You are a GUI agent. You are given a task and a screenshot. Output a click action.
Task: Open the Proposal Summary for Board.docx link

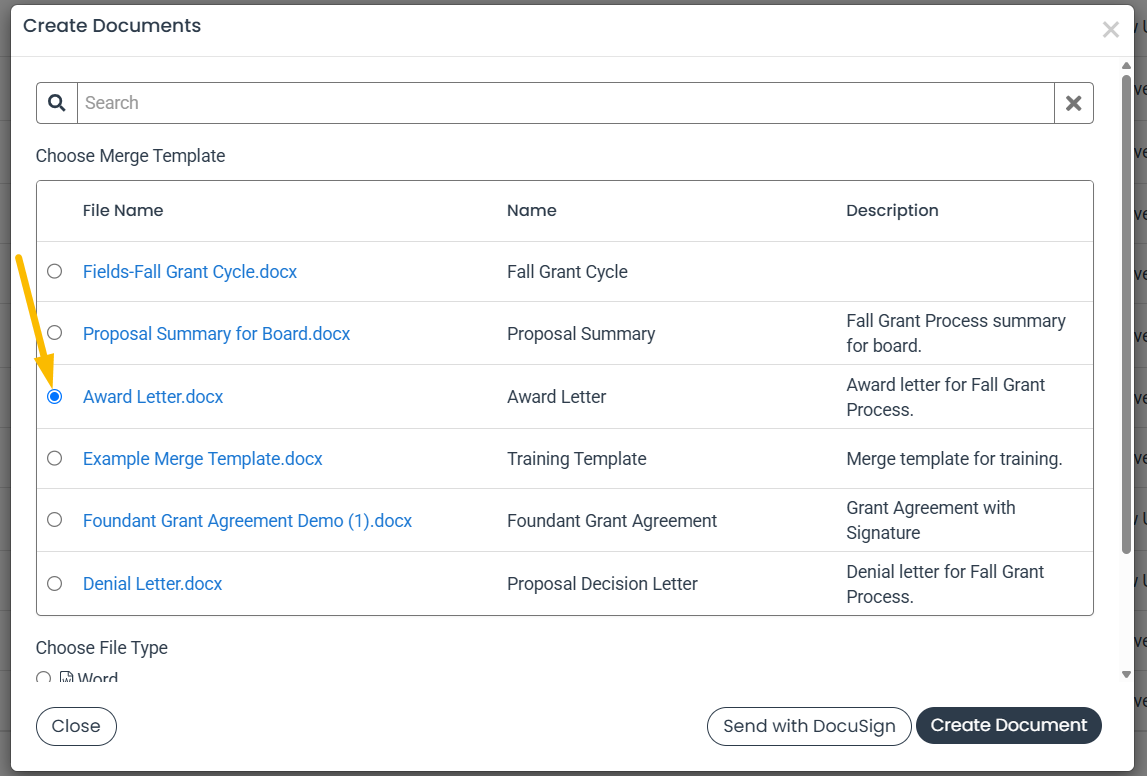coord(217,334)
